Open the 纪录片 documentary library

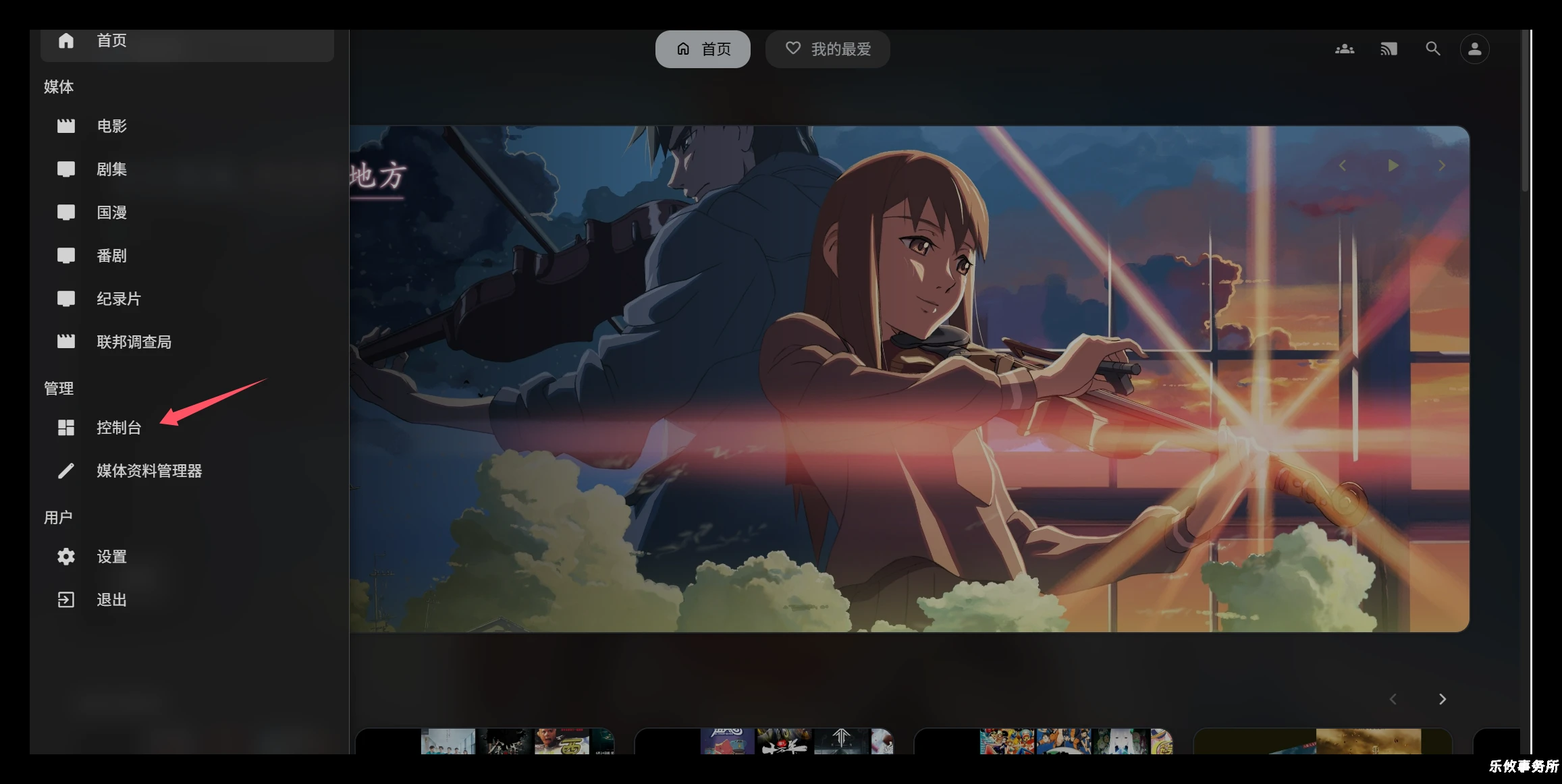point(187,299)
